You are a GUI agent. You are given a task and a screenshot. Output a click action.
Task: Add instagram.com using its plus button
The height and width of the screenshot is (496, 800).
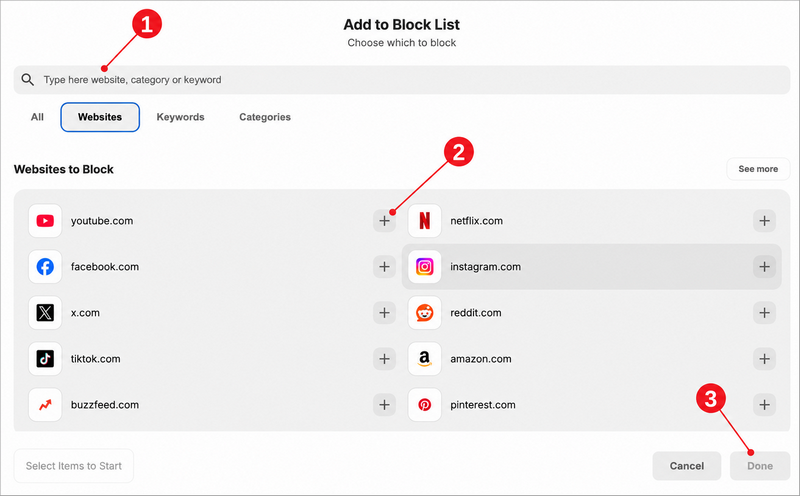pyautogui.click(x=764, y=267)
